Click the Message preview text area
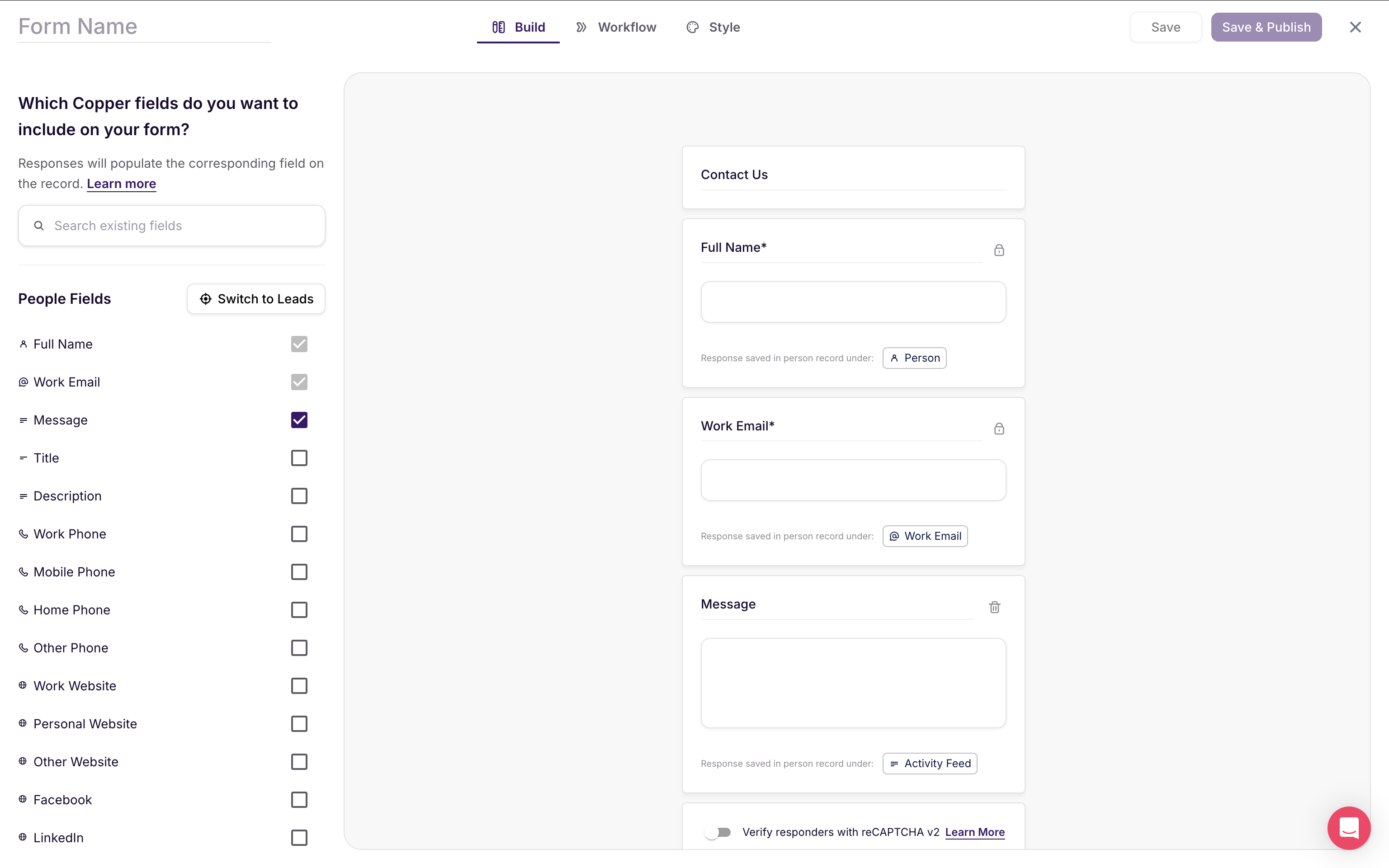This screenshot has width=1389, height=868. pos(853,683)
